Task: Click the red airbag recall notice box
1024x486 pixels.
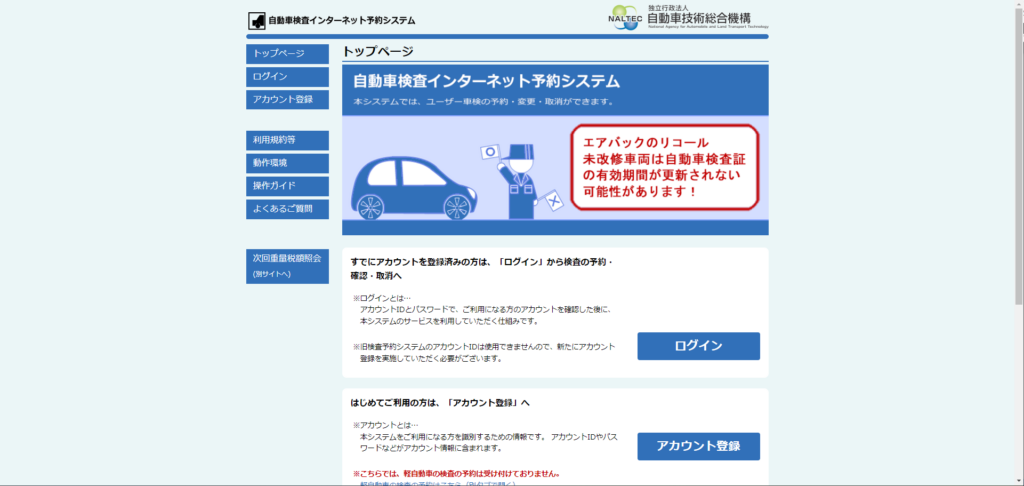Action: point(664,161)
